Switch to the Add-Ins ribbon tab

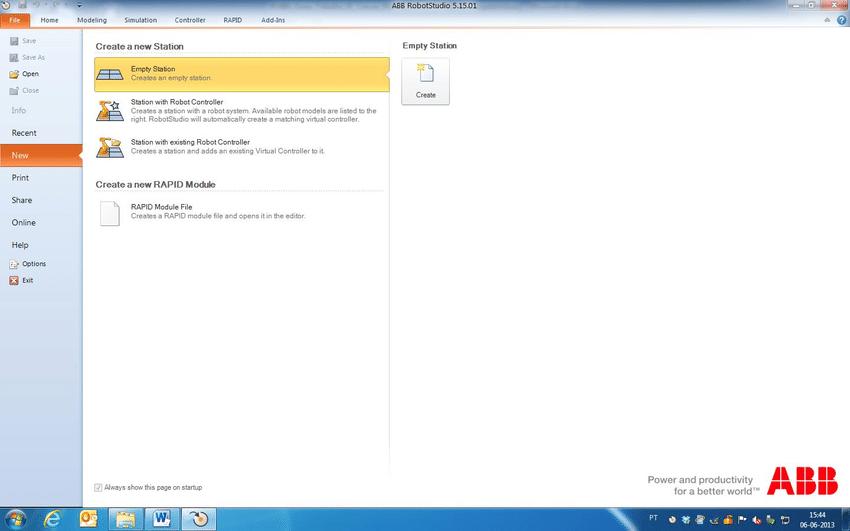click(273, 20)
